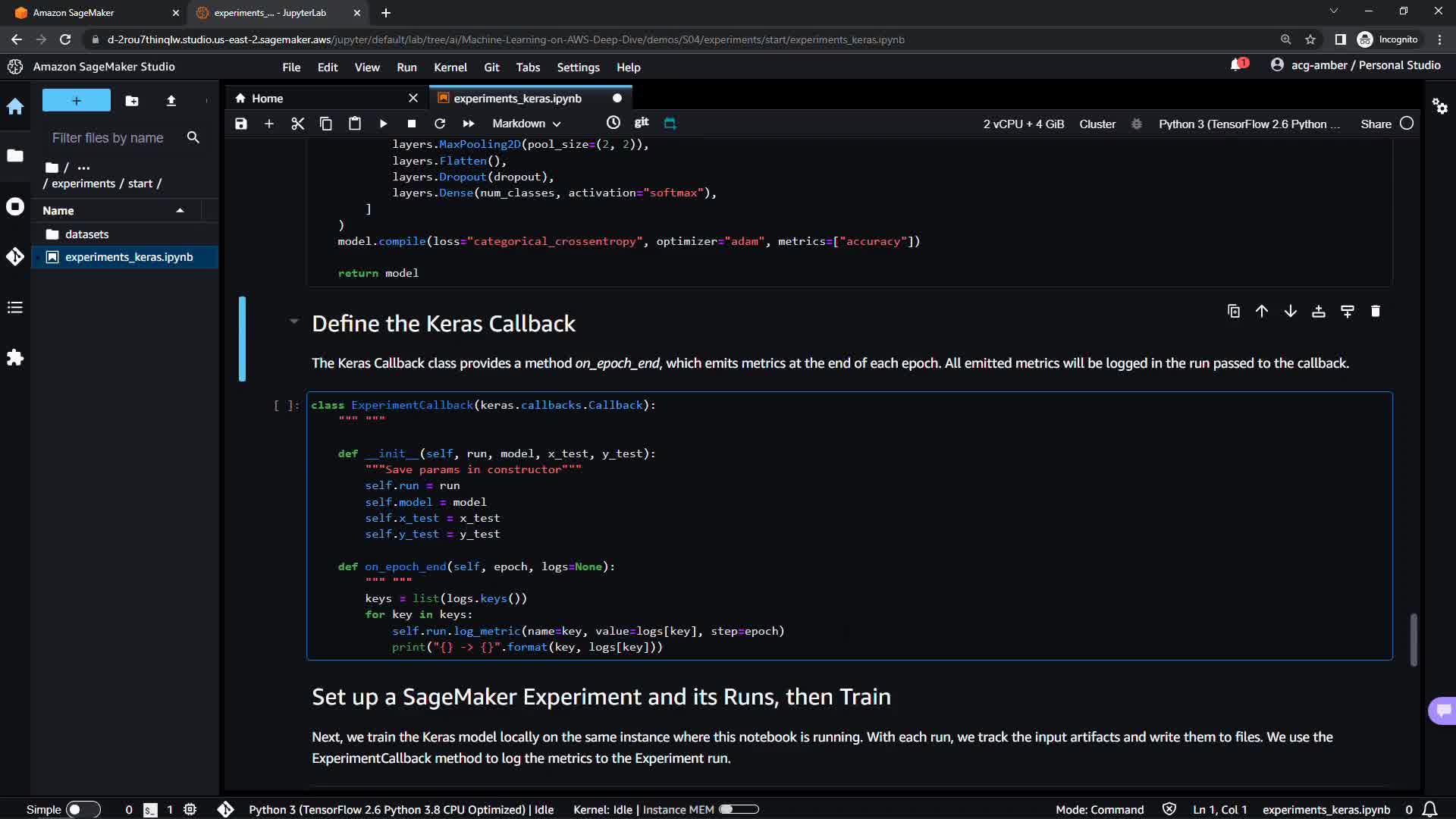The image size is (1456, 819).
Task: Toggle the Instance MEM indicator switch
Action: (x=739, y=809)
